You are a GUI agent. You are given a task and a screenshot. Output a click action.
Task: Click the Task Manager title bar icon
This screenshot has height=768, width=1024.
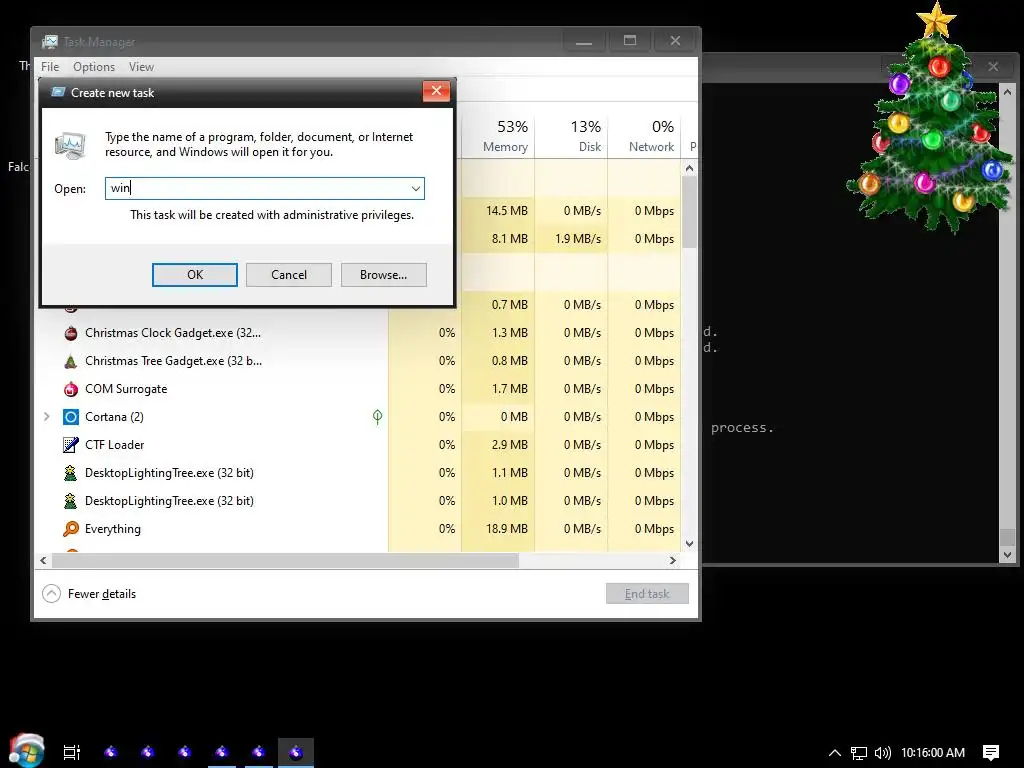point(50,42)
